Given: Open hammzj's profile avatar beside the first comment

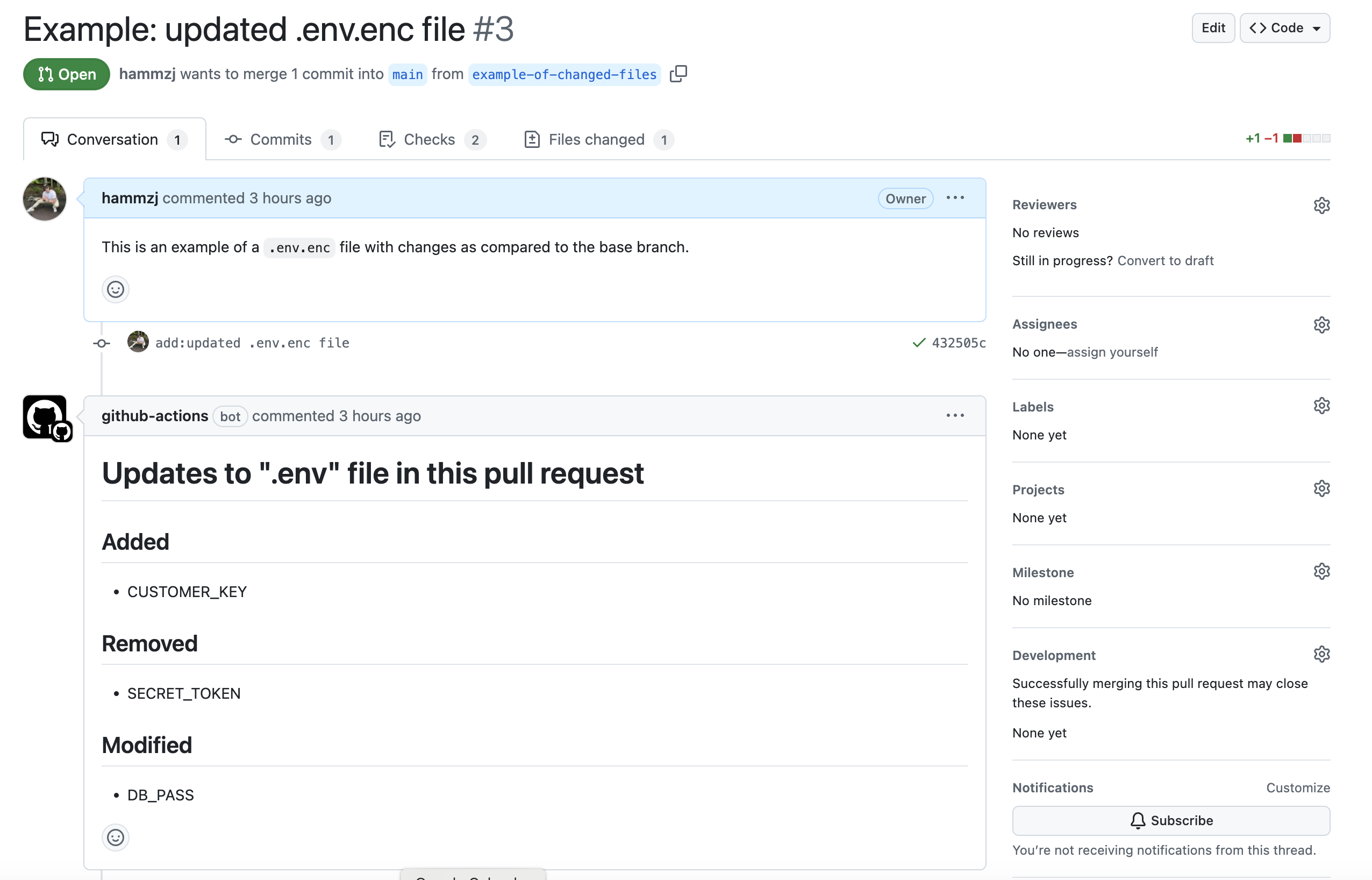Looking at the screenshot, I should pyautogui.click(x=45, y=199).
